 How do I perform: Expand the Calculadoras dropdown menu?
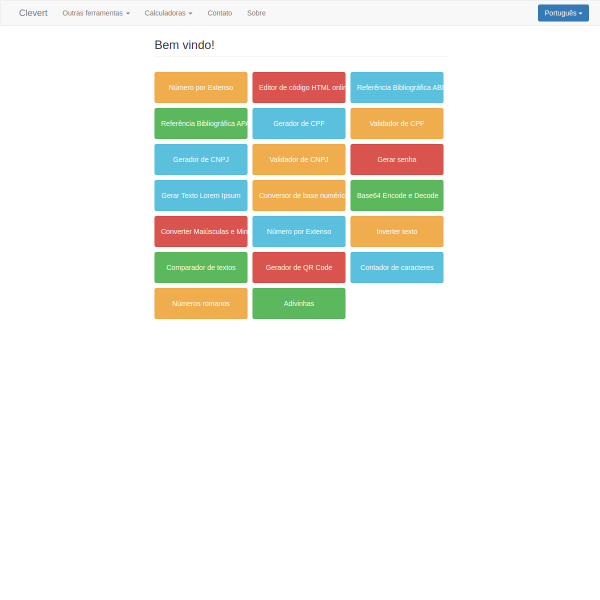pyautogui.click(x=168, y=13)
